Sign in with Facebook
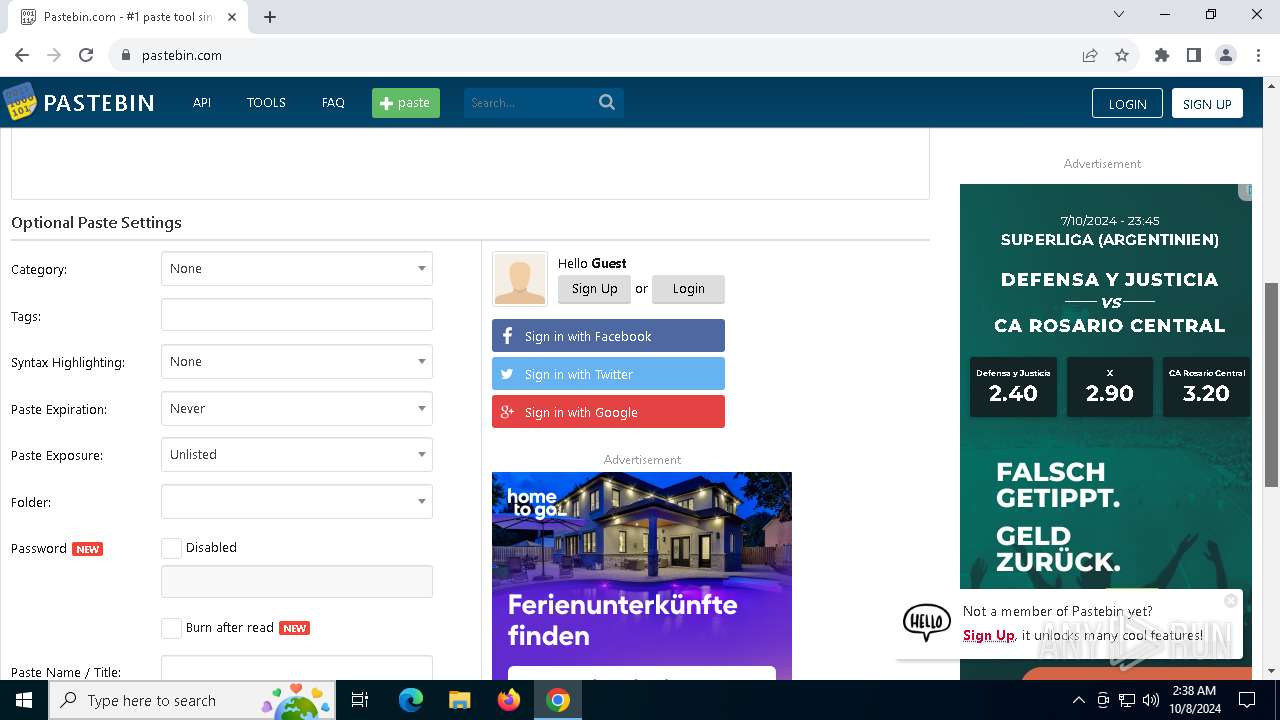Screen dimensions: 1280x720 tap(608, 336)
